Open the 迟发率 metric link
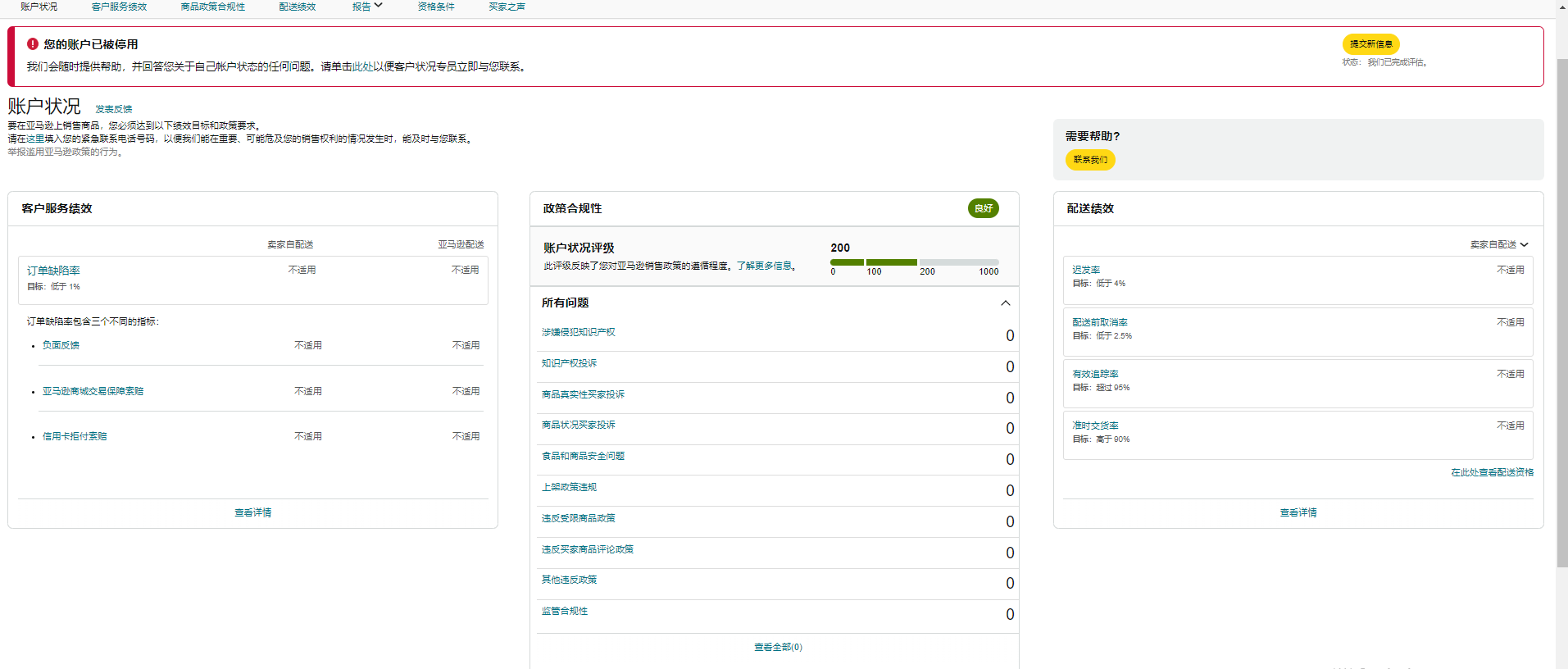Image resolution: width=1568 pixels, height=669 pixels. click(x=1086, y=270)
